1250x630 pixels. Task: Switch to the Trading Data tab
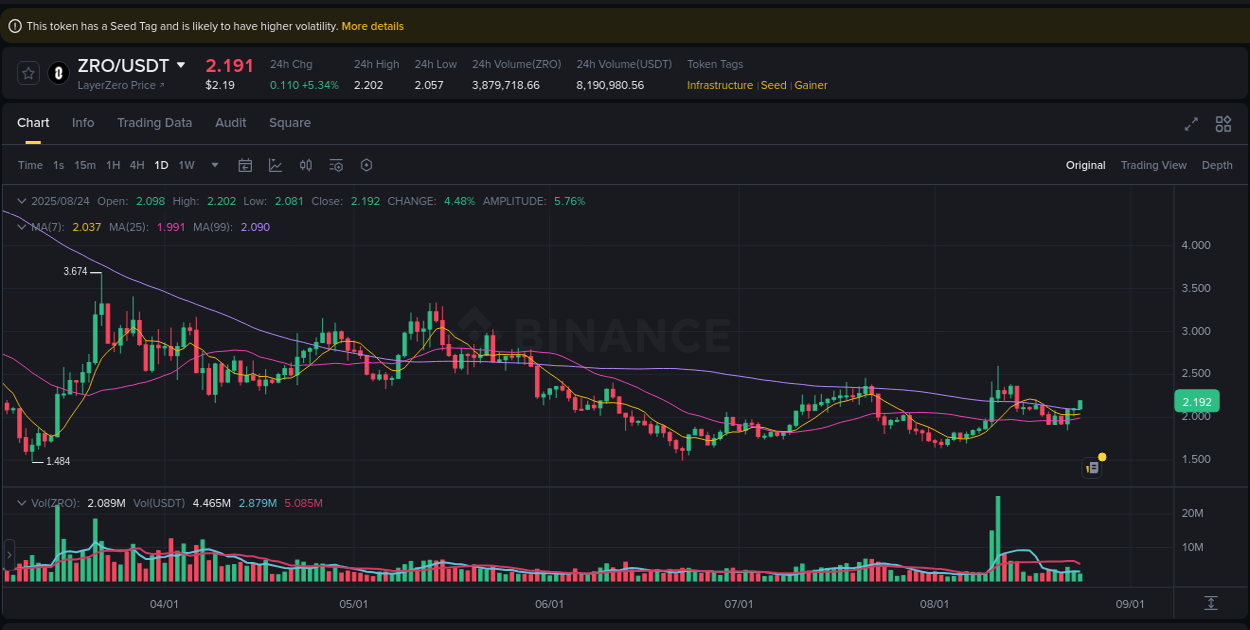pyautogui.click(x=154, y=122)
